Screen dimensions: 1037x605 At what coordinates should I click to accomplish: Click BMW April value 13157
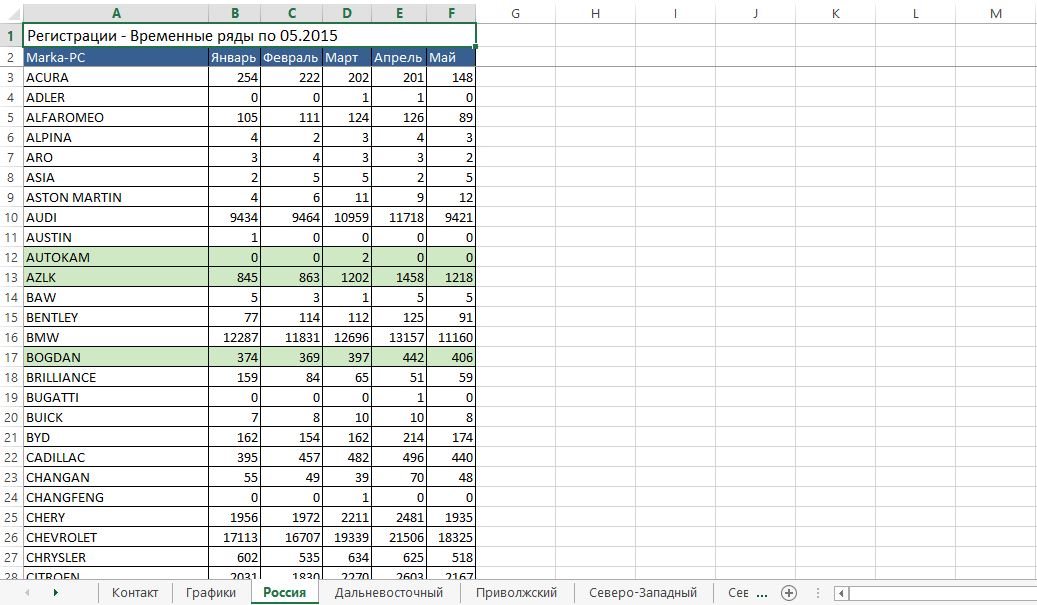[399, 337]
